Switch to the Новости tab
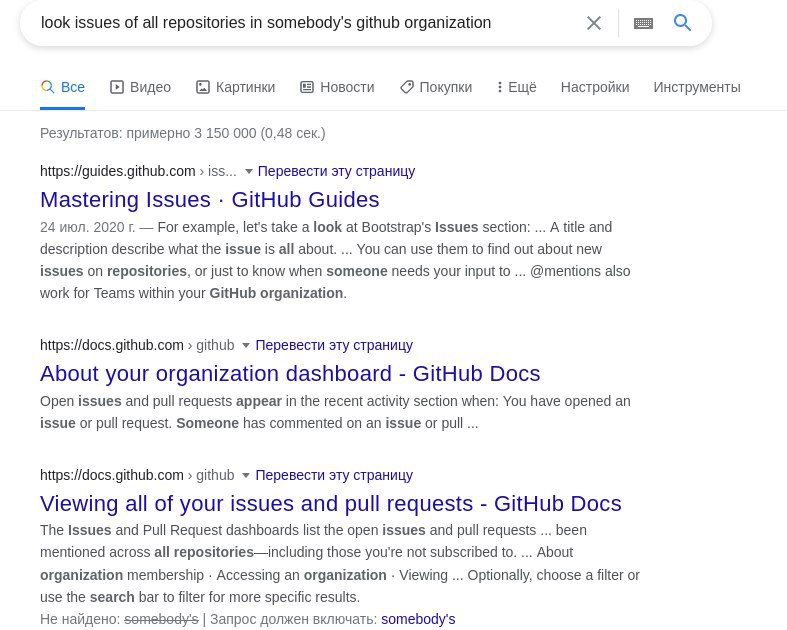The image size is (787, 630). (337, 87)
